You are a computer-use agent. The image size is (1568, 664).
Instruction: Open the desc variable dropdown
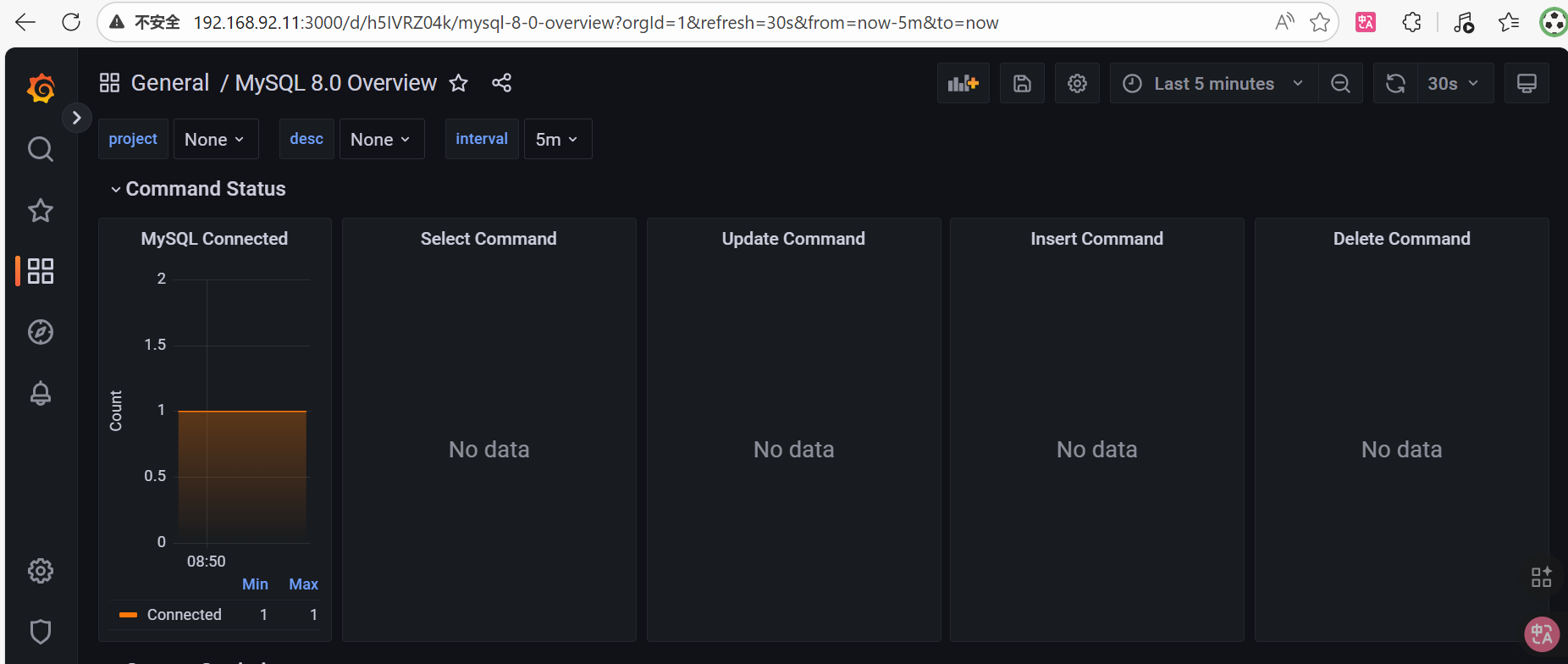pos(381,139)
